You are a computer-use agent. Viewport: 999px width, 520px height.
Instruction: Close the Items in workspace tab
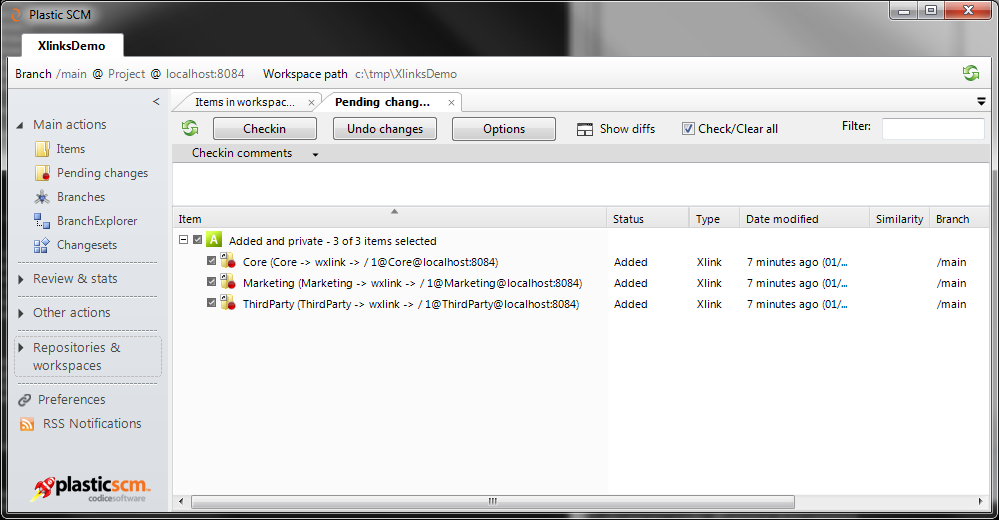[x=311, y=103]
